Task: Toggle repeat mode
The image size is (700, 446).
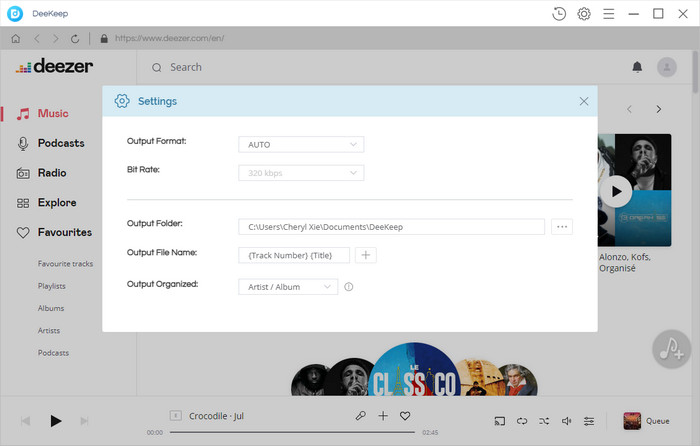Action: click(x=522, y=421)
